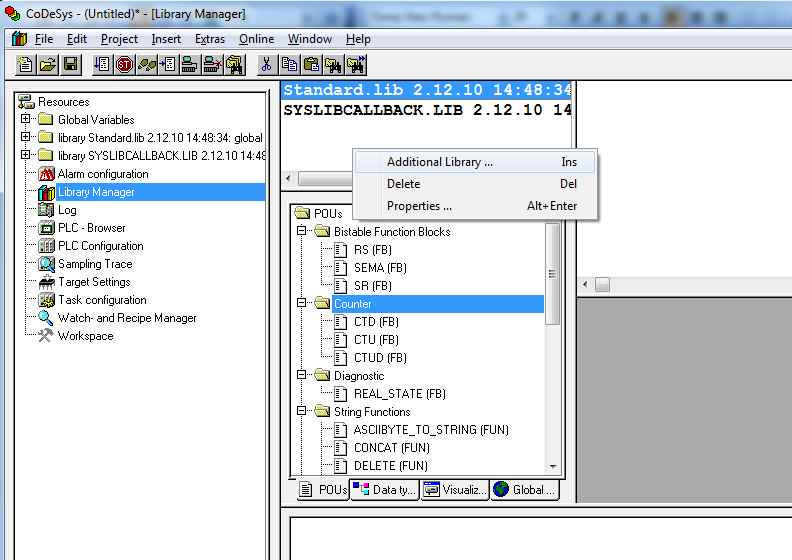792x560 pixels.
Task: Switch to the POUs tab
Action: click(x=323, y=490)
